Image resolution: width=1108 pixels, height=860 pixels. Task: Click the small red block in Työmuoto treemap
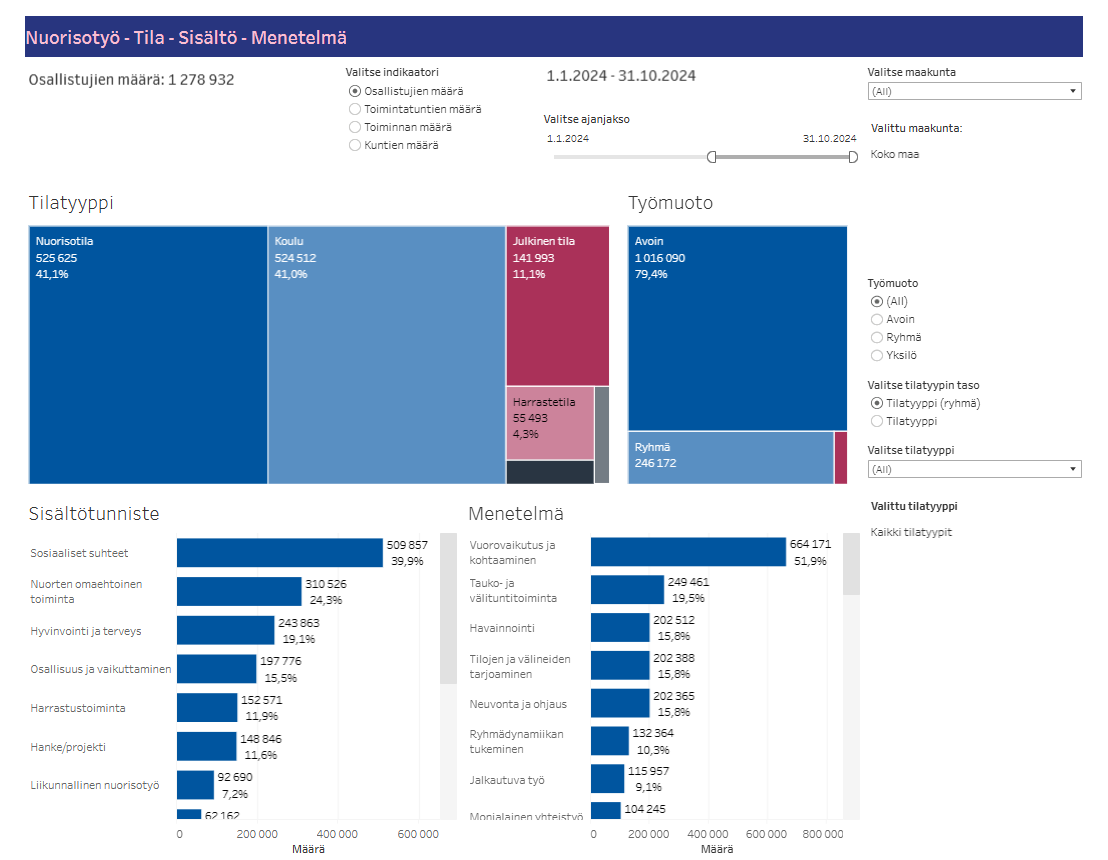tap(841, 458)
